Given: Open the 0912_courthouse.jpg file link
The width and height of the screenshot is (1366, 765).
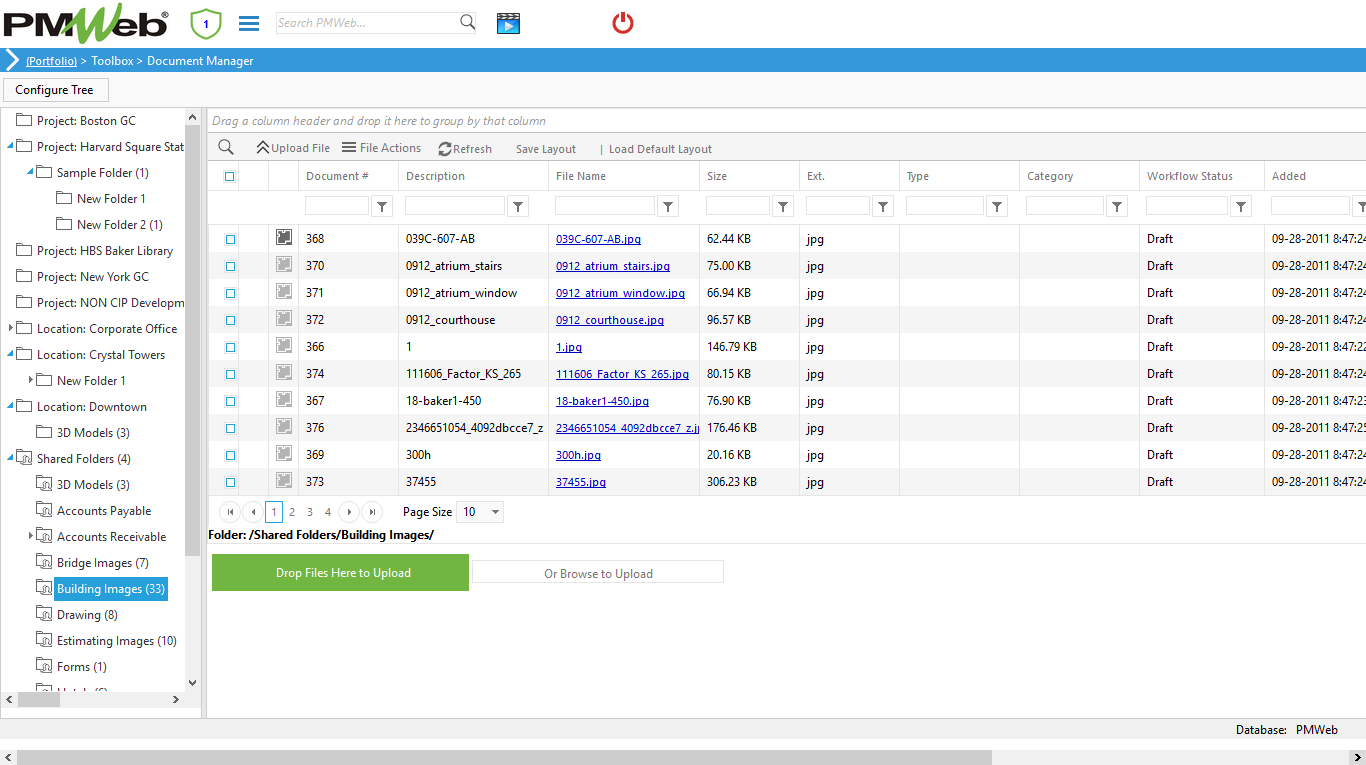Looking at the screenshot, I should (x=610, y=319).
